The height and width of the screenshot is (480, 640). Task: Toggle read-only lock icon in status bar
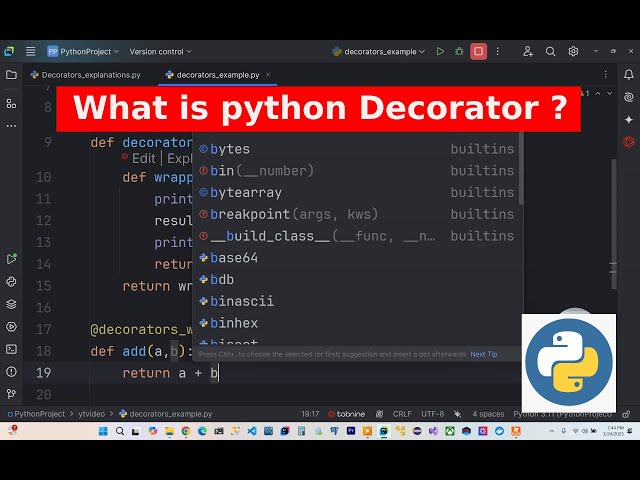(626, 414)
